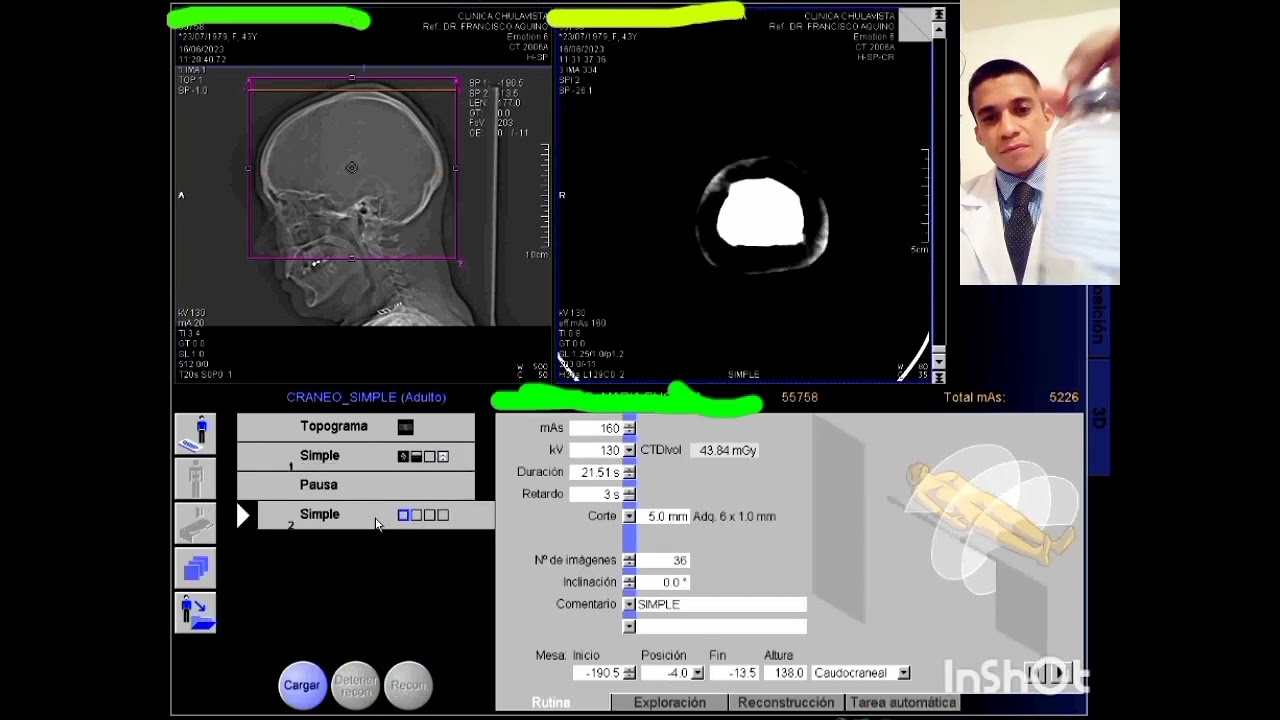Click up arrow of tomogram scrollbar

pos(938,30)
